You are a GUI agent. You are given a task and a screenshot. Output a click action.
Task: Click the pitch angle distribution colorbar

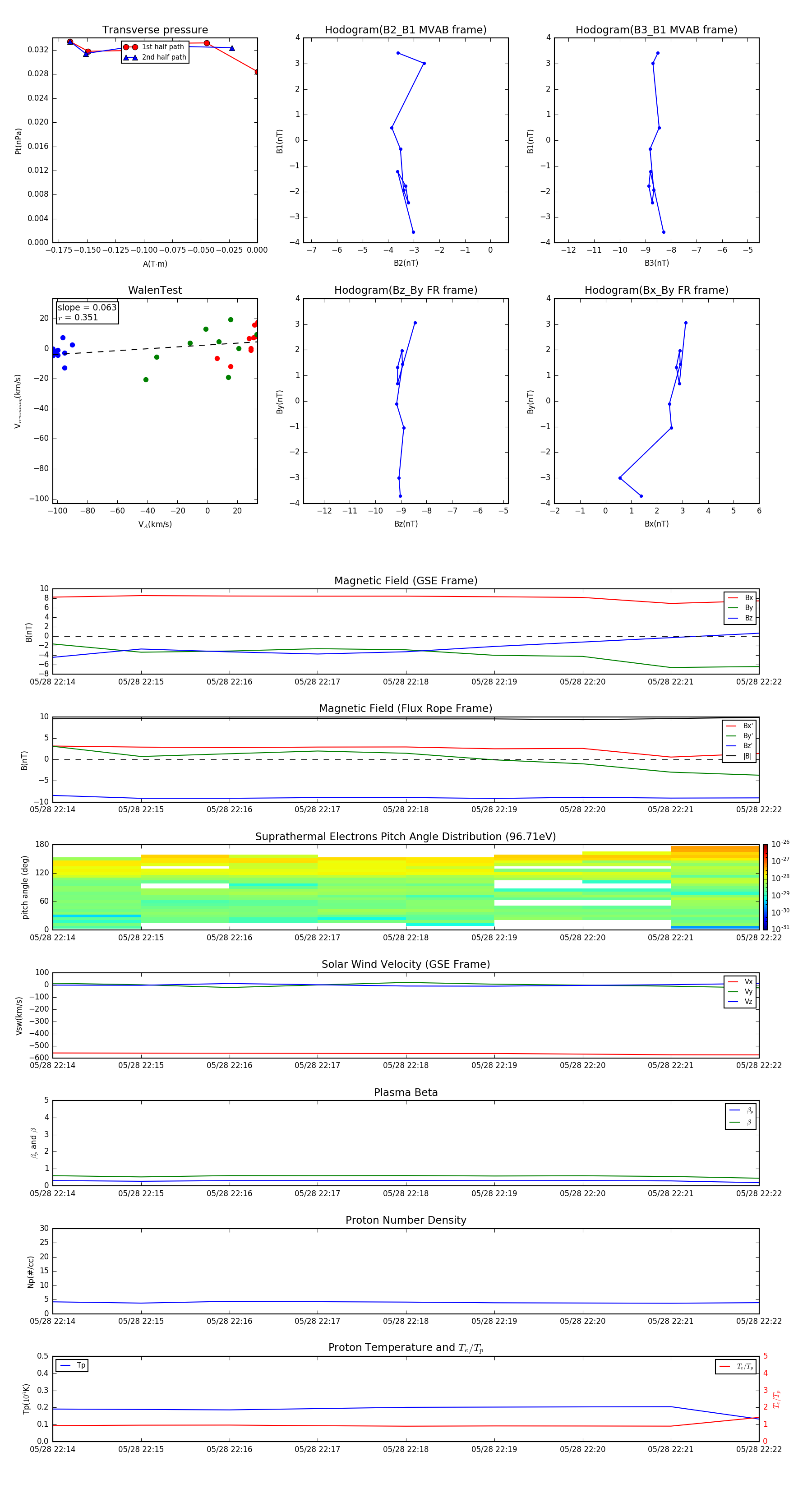tap(765, 887)
